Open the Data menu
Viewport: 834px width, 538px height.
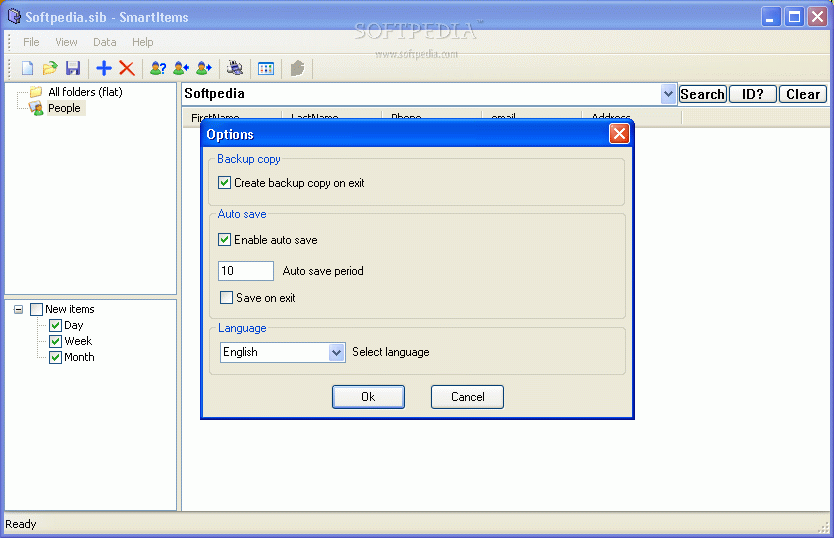105,42
